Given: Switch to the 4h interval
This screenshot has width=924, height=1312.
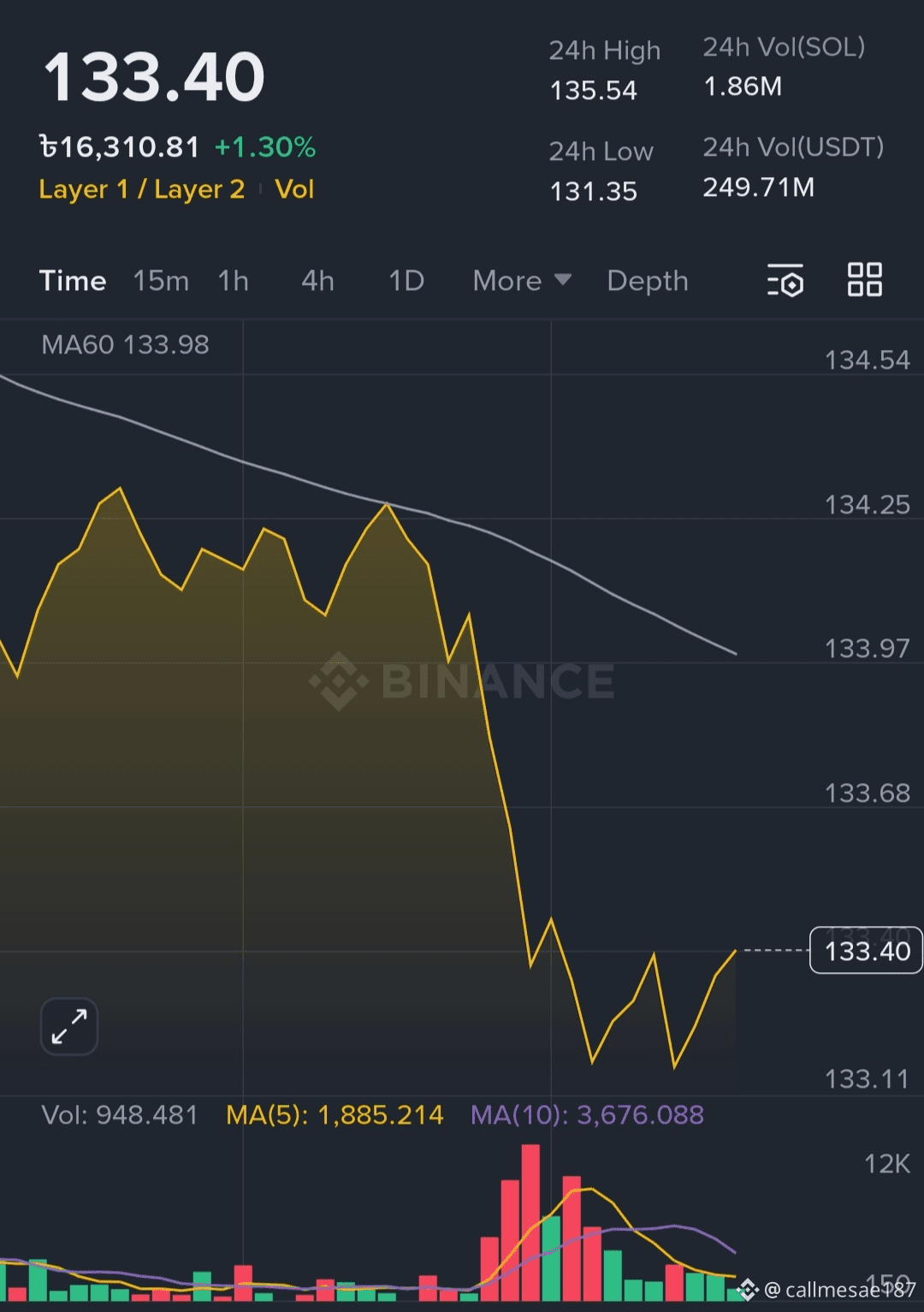Looking at the screenshot, I should click(x=317, y=281).
